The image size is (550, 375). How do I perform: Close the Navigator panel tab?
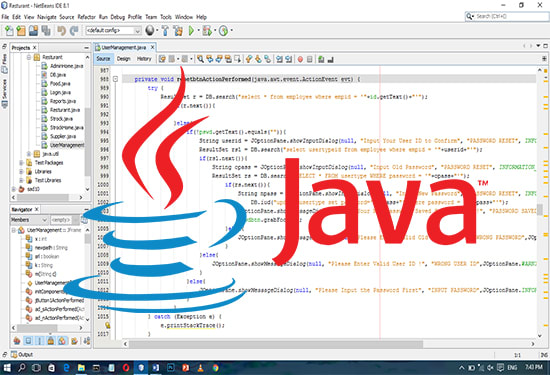click(36, 209)
